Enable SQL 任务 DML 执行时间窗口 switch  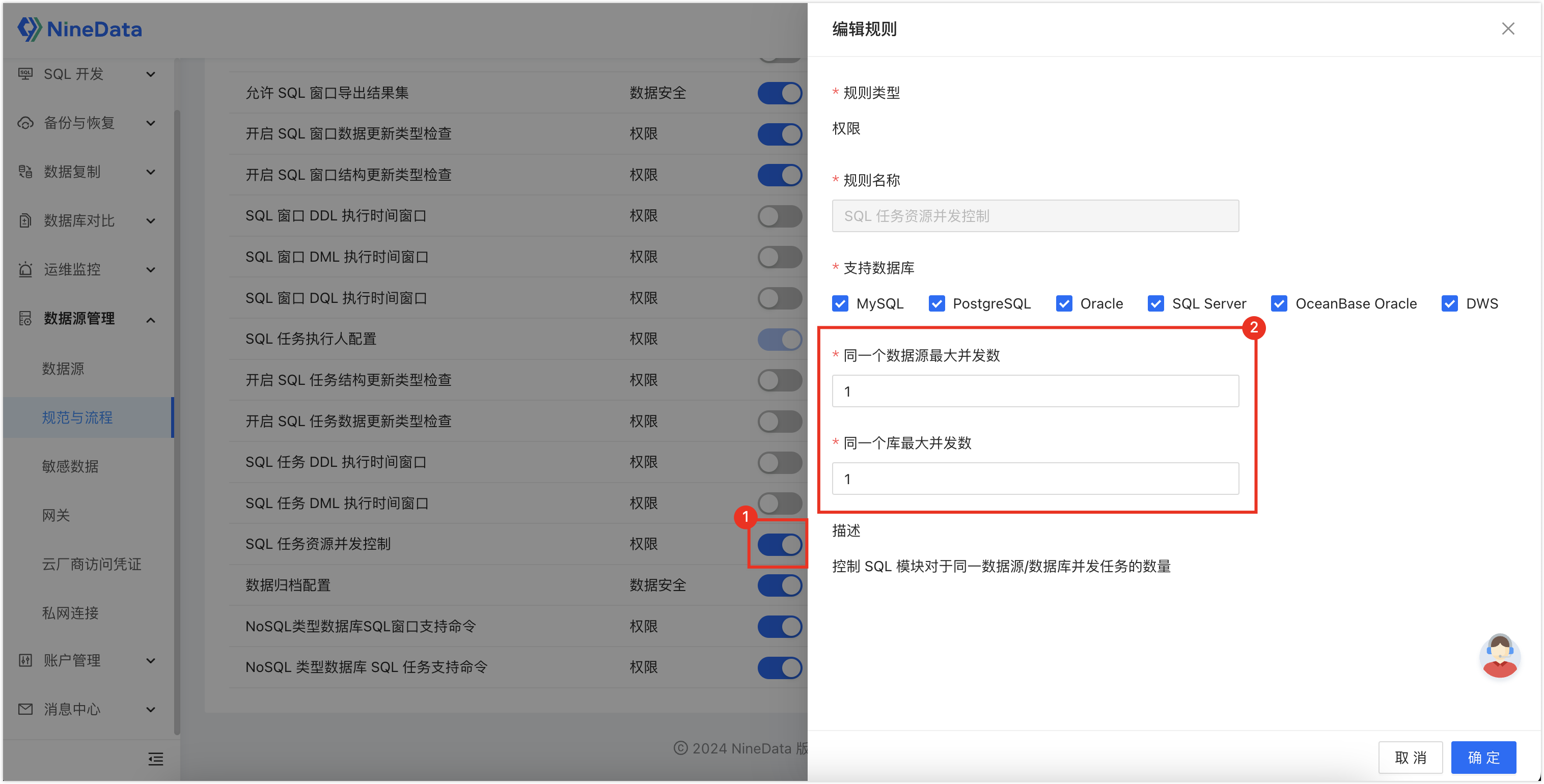(x=780, y=503)
